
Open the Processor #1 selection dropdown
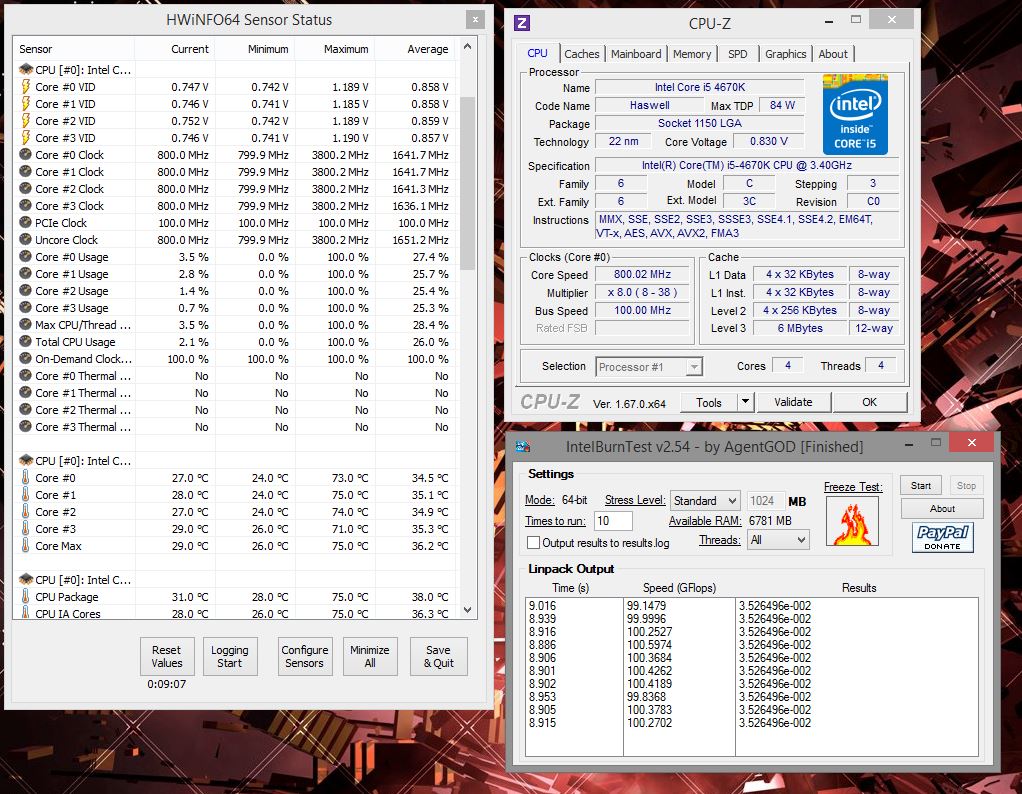pyautogui.click(x=649, y=367)
